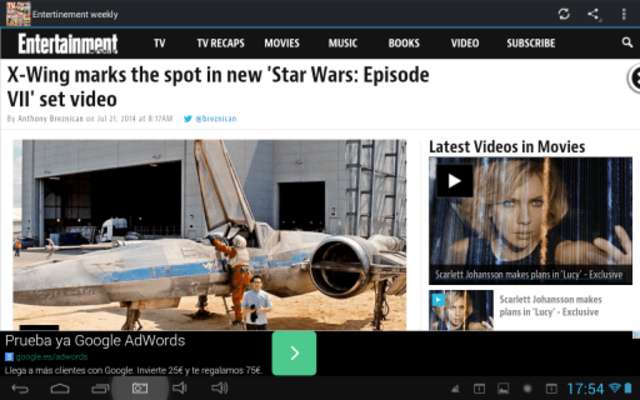Image resolution: width=640 pixels, height=400 pixels.
Task: Open the TV Recaps section
Action: [x=220, y=43]
